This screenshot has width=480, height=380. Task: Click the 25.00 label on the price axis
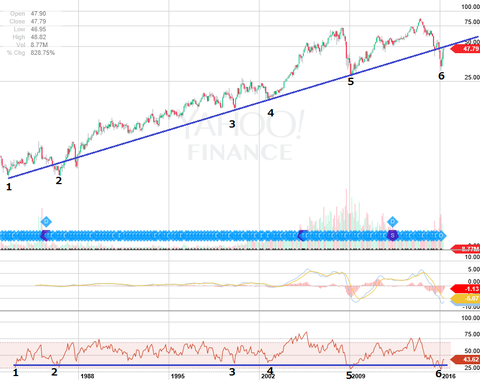pyautogui.click(x=472, y=77)
